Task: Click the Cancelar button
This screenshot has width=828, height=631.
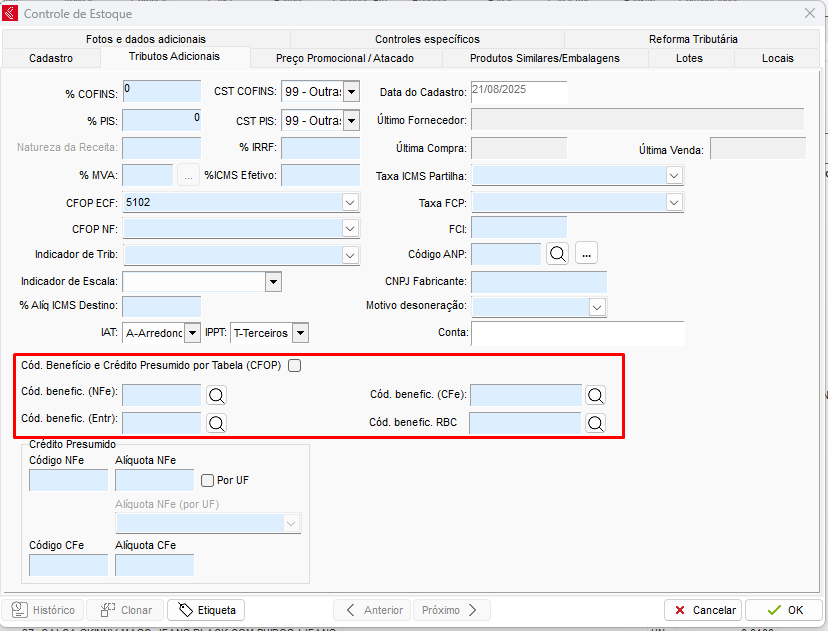Action: (703, 610)
